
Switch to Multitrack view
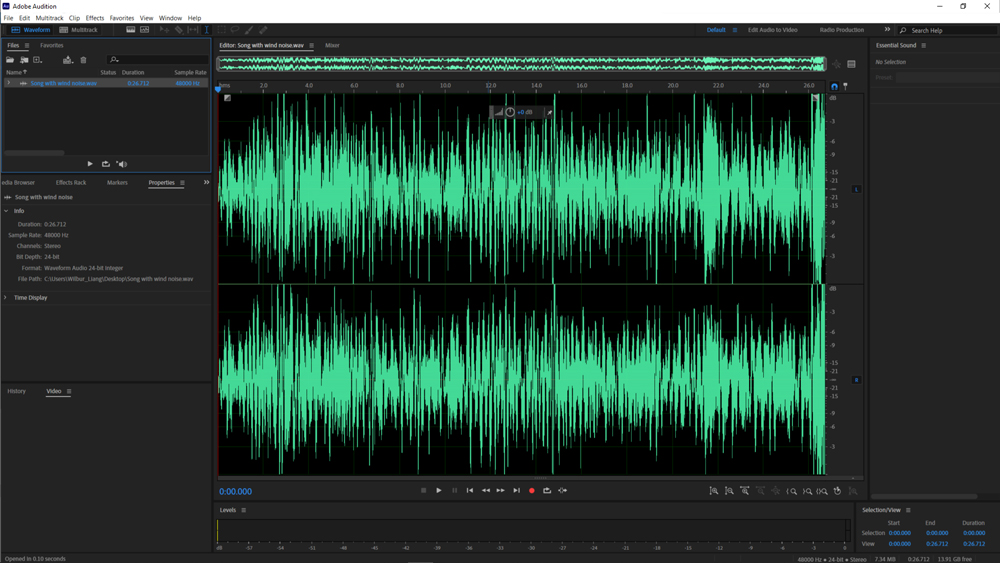point(79,30)
